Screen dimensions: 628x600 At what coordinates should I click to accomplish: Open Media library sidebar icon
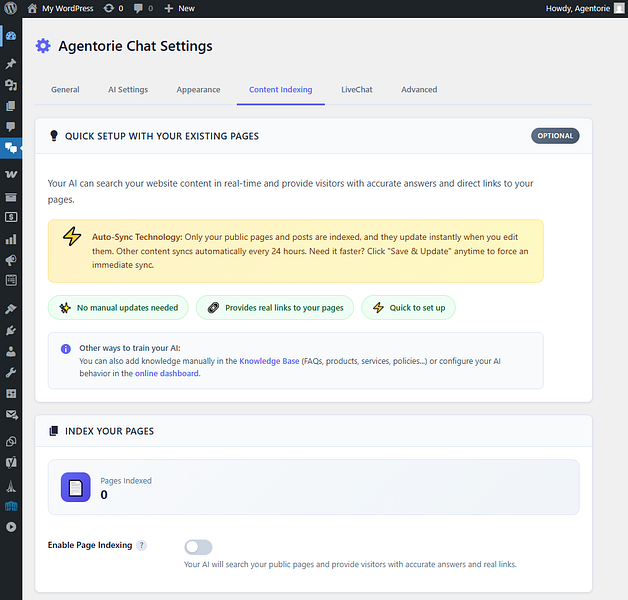click(x=11, y=85)
